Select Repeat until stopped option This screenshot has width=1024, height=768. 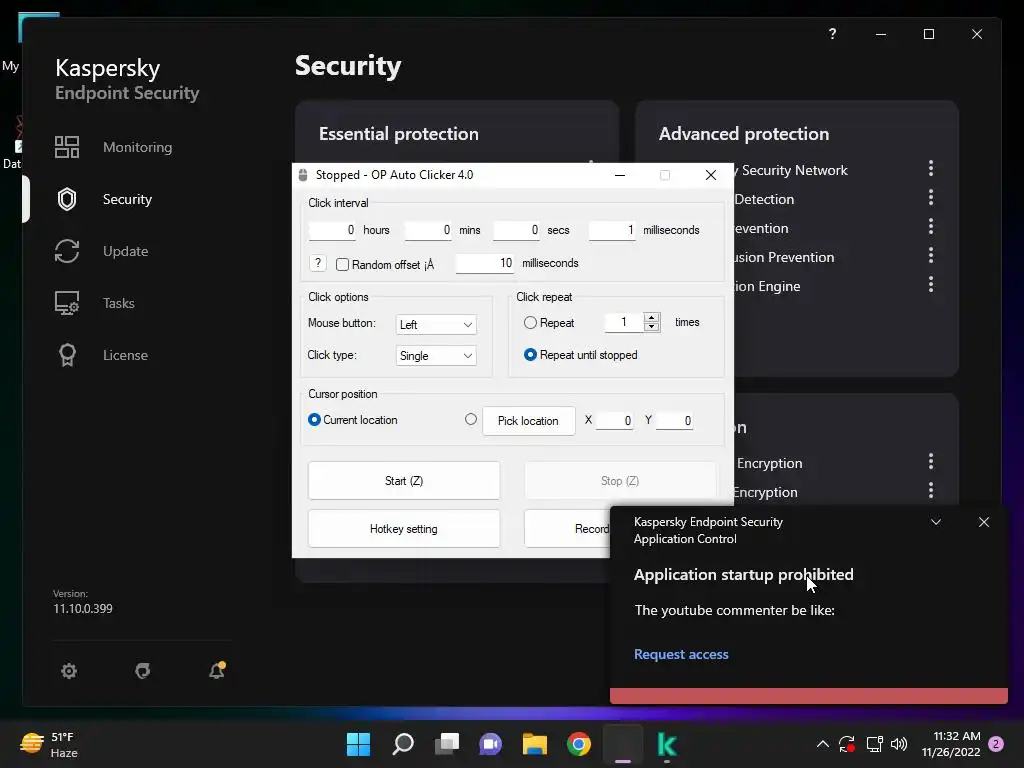[530, 355]
